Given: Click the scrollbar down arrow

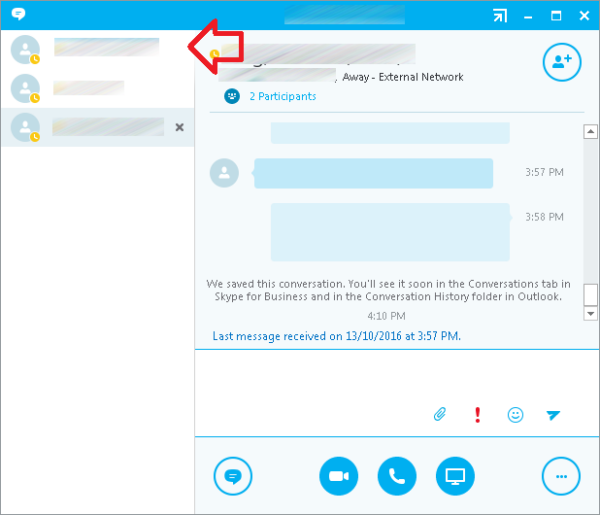Looking at the screenshot, I should [590, 314].
